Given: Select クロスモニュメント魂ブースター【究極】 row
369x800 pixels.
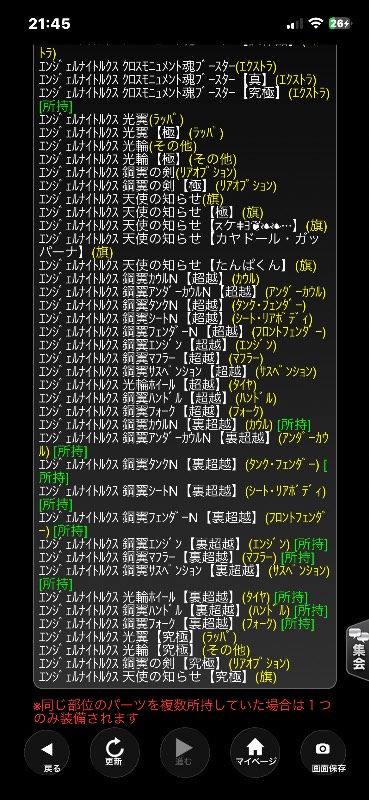Looking at the screenshot, I should click(184, 100).
